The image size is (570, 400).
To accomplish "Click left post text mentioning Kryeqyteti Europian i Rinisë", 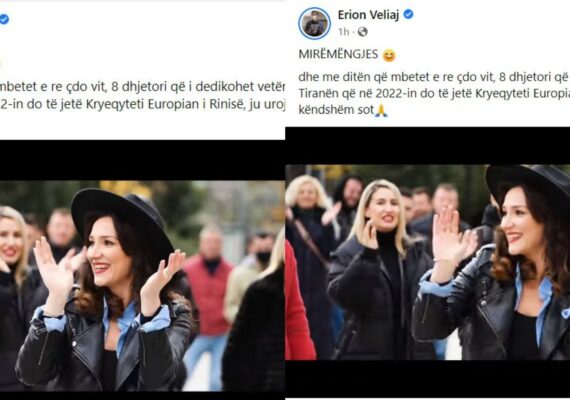I will coord(142,104).
